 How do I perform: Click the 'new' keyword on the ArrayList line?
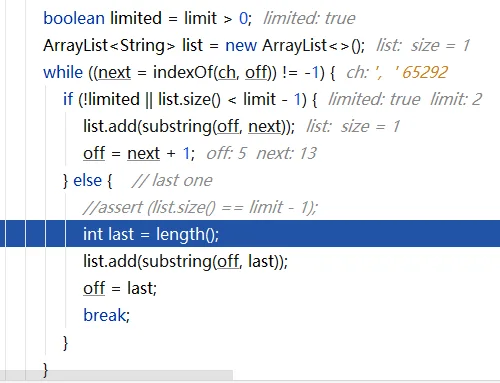(241, 45)
